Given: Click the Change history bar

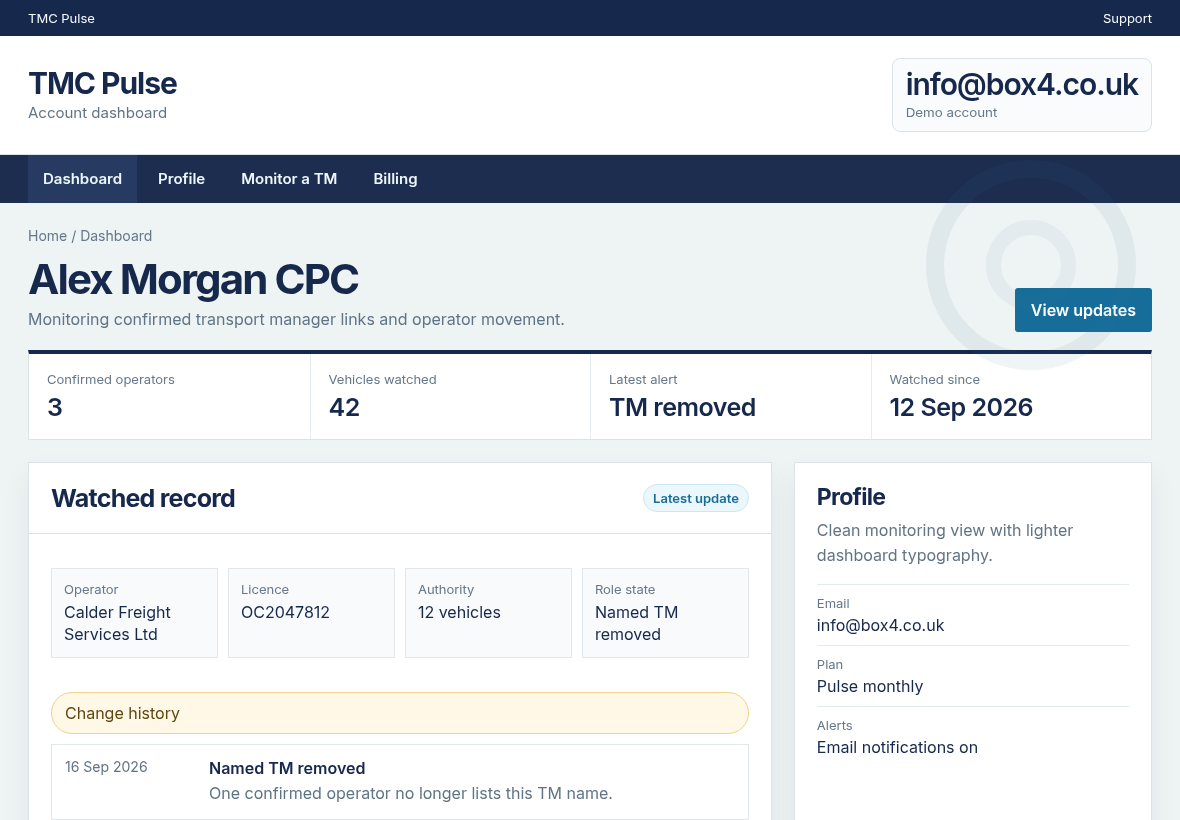Looking at the screenshot, I should pyautogui.click(x=400, y=713).
